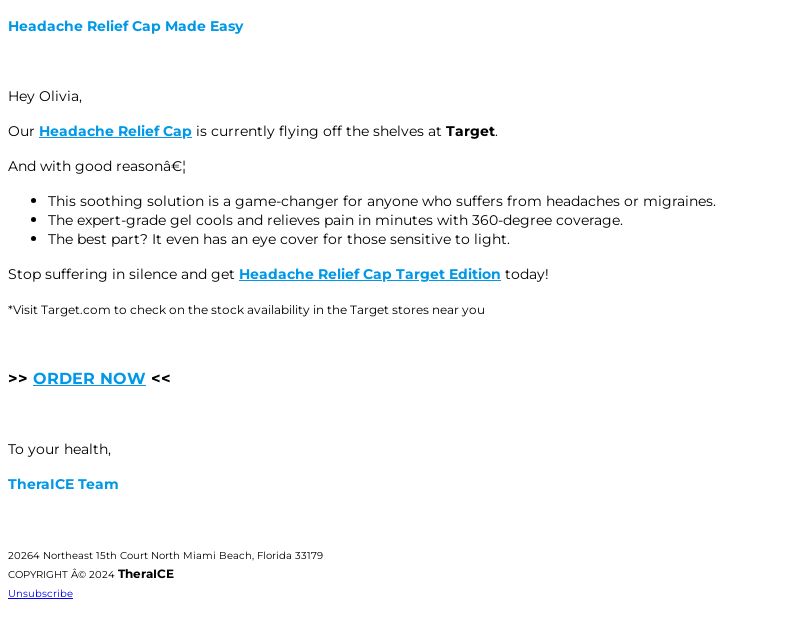Image resolution: width=800 pixels, height=644 pixels.
Task: Click the COPYRIGHT 2024 text
Action: point(61,575)
